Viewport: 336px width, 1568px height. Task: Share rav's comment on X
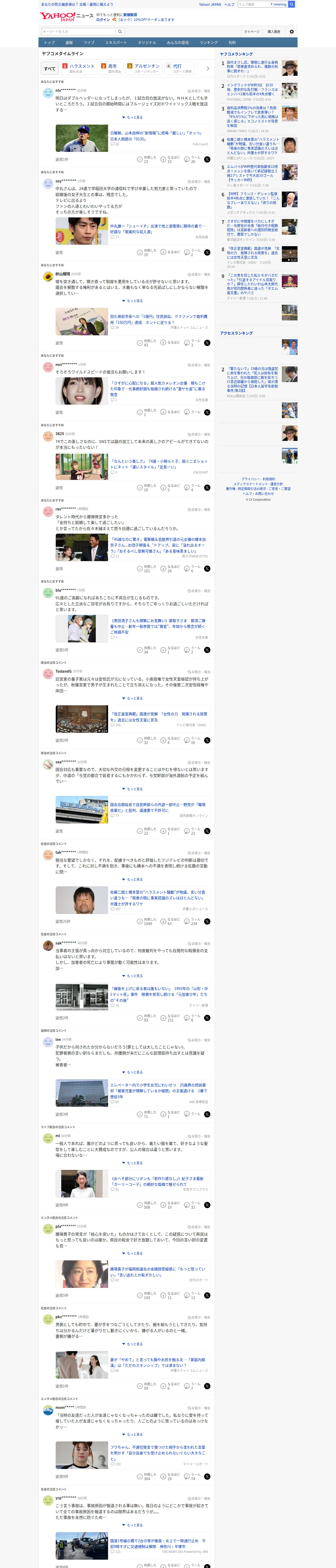point(207,568)
